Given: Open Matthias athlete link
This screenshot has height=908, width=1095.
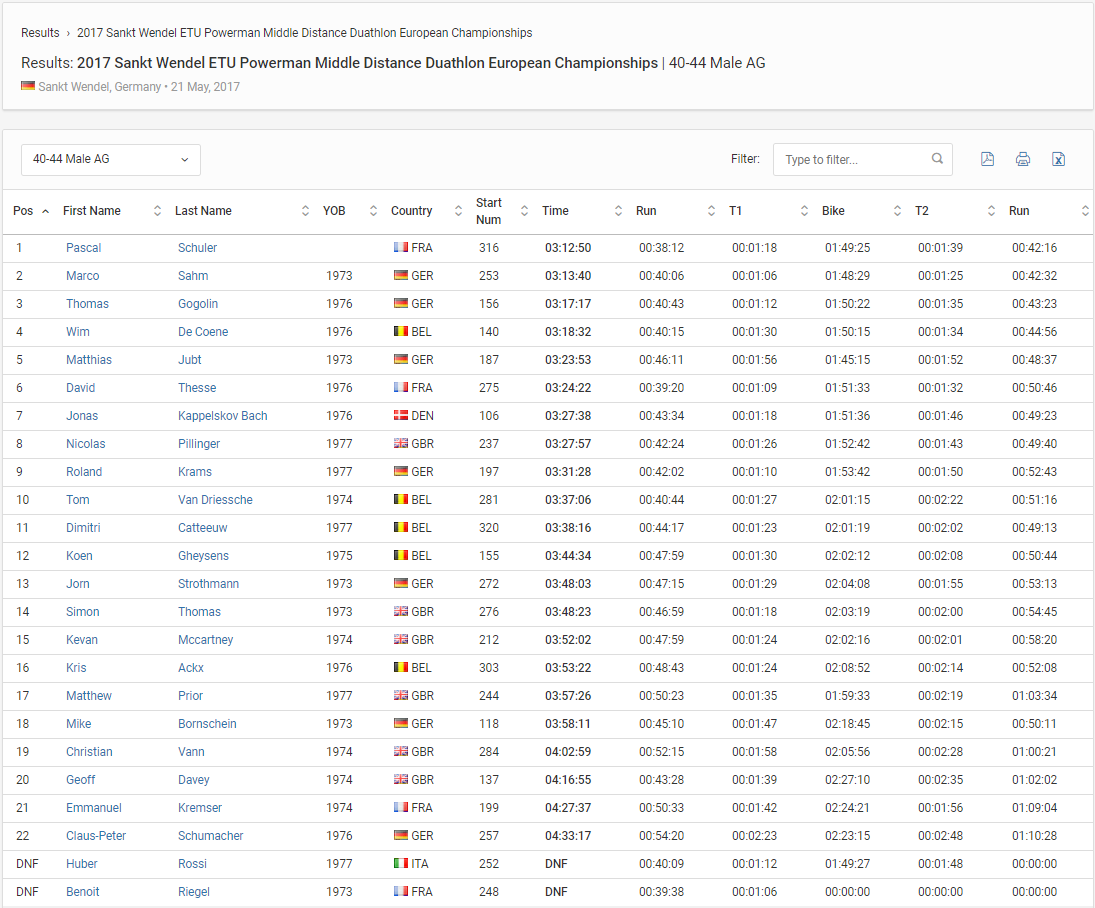Looking at the screenshot, I should point(89,360).
